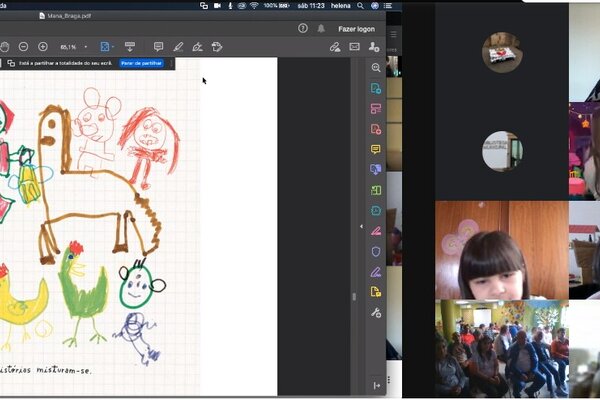Screen dimensions: 600x400
Task: Open More Tools wrench icon
Action: click(x=376, y=313)
